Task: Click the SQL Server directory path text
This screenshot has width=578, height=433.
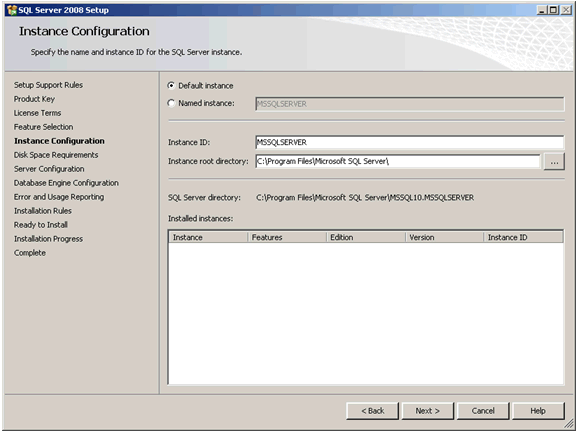Action: pos(365,198)
